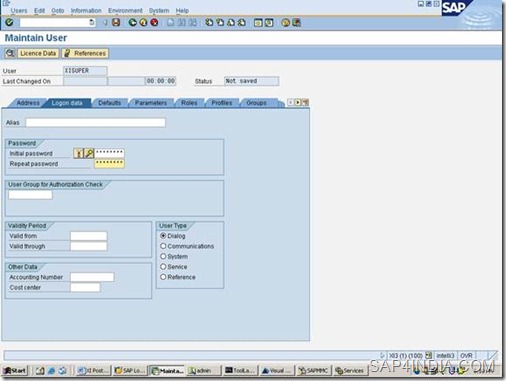The image size is (506, 381).
Task: Click the password wizard icon beside Initial password
Action: [x=78, y=153]
